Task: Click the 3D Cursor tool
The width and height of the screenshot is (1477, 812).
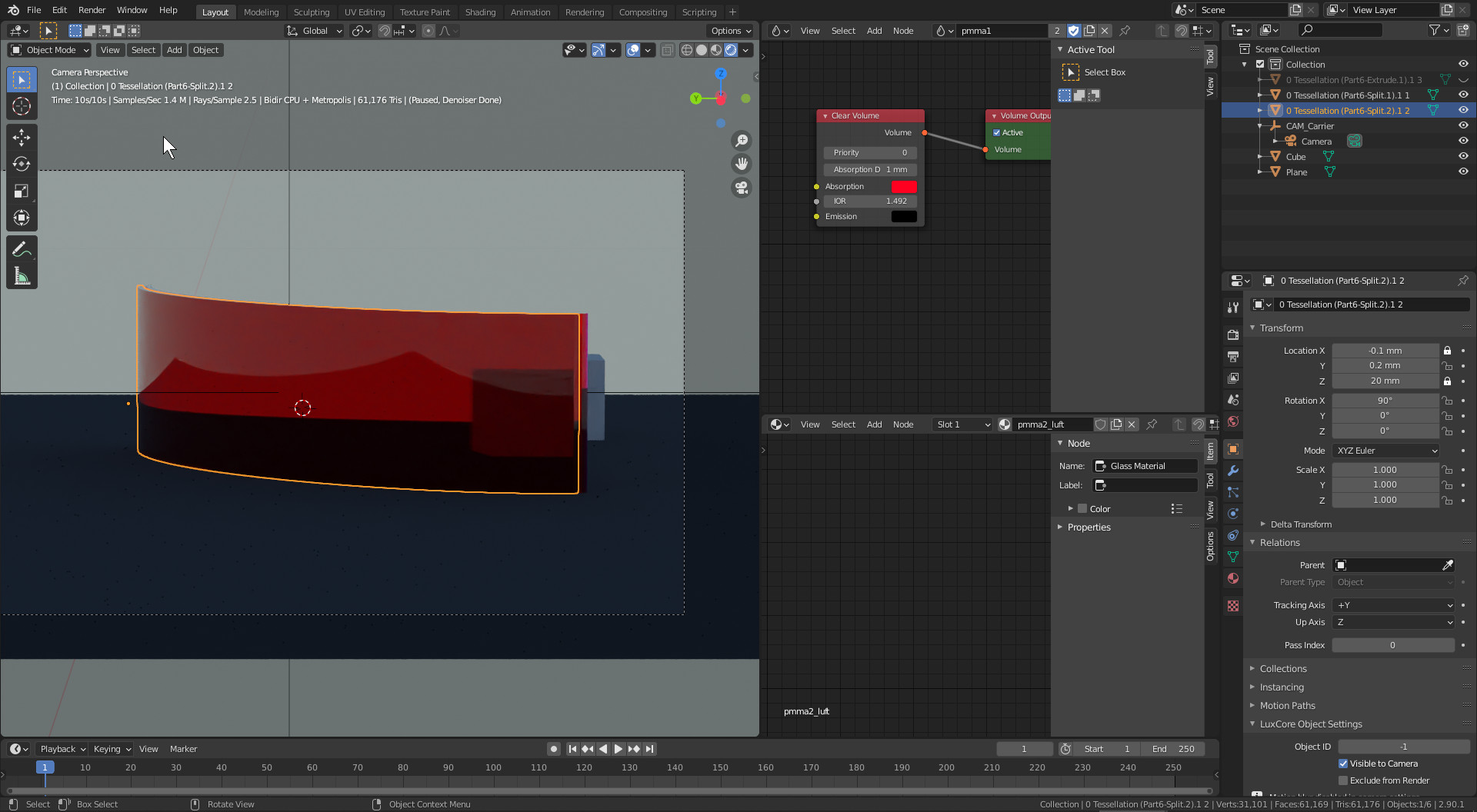Action: pyautogui.click(x=22, y=106)
